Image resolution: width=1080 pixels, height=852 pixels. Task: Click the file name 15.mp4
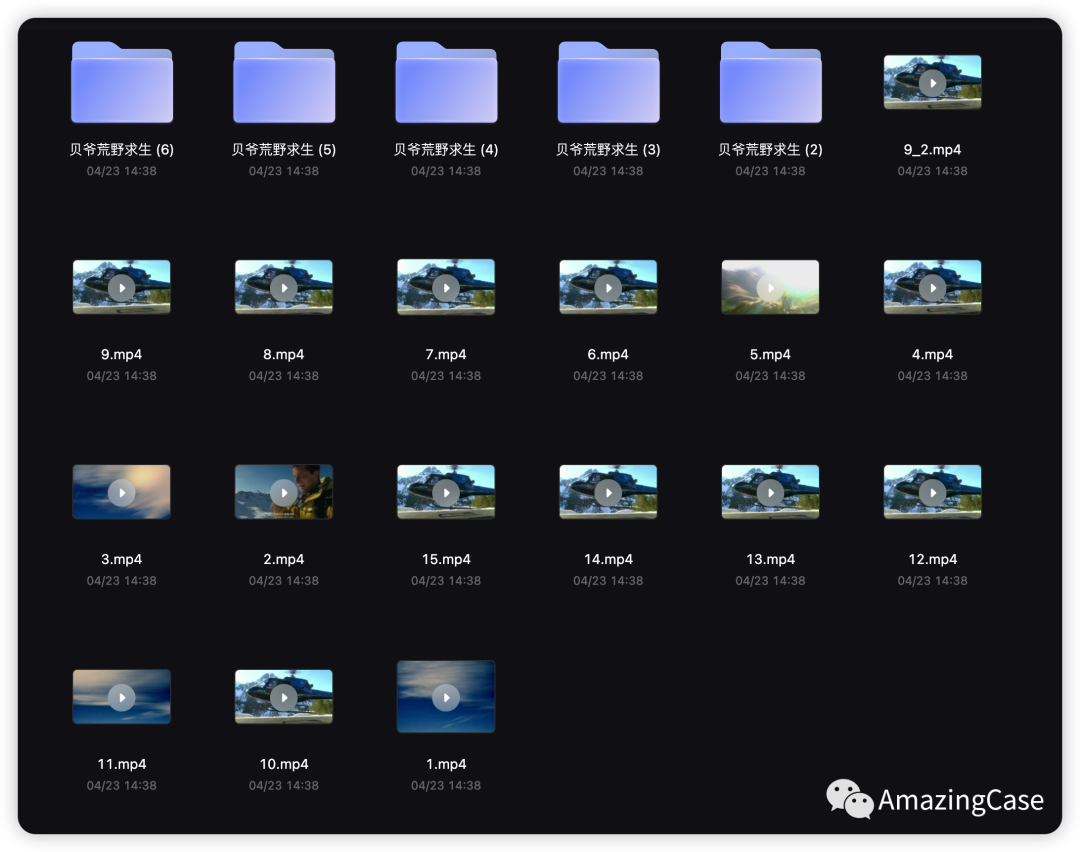(446, 559)
